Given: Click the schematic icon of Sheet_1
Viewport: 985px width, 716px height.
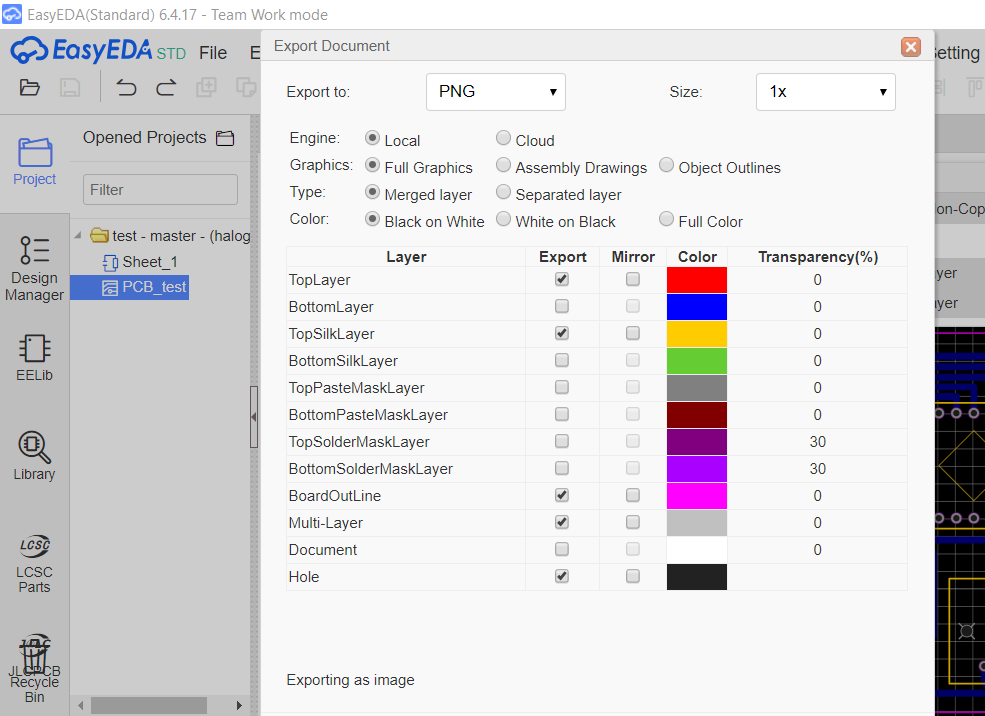Looking at the screenshot, I should pos(110,263).
